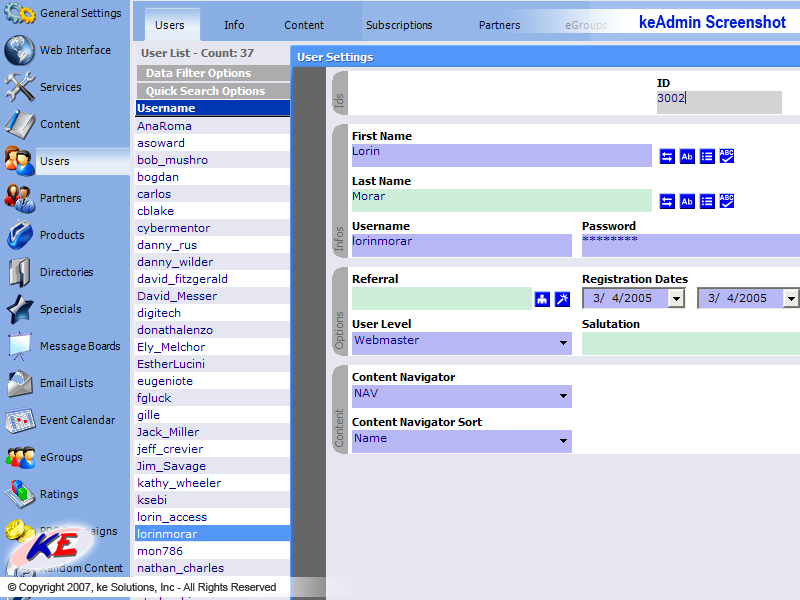Select user nathan_charles in the list
Screen dimensions: 800x600
pyautogui.click(x=213, y=568)
